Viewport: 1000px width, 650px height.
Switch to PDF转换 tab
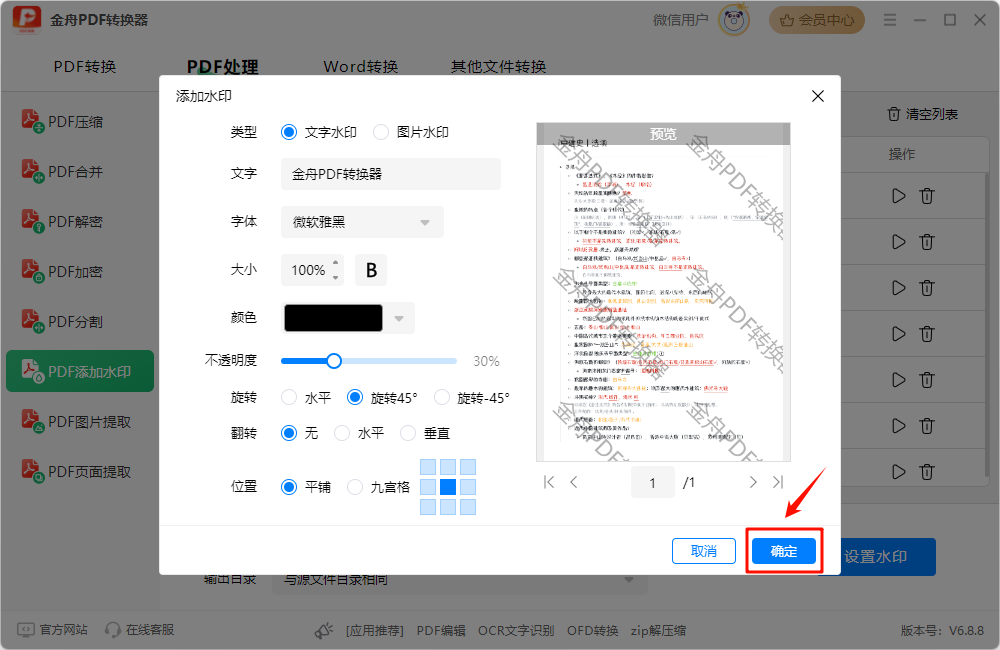[x=85, y=66]
